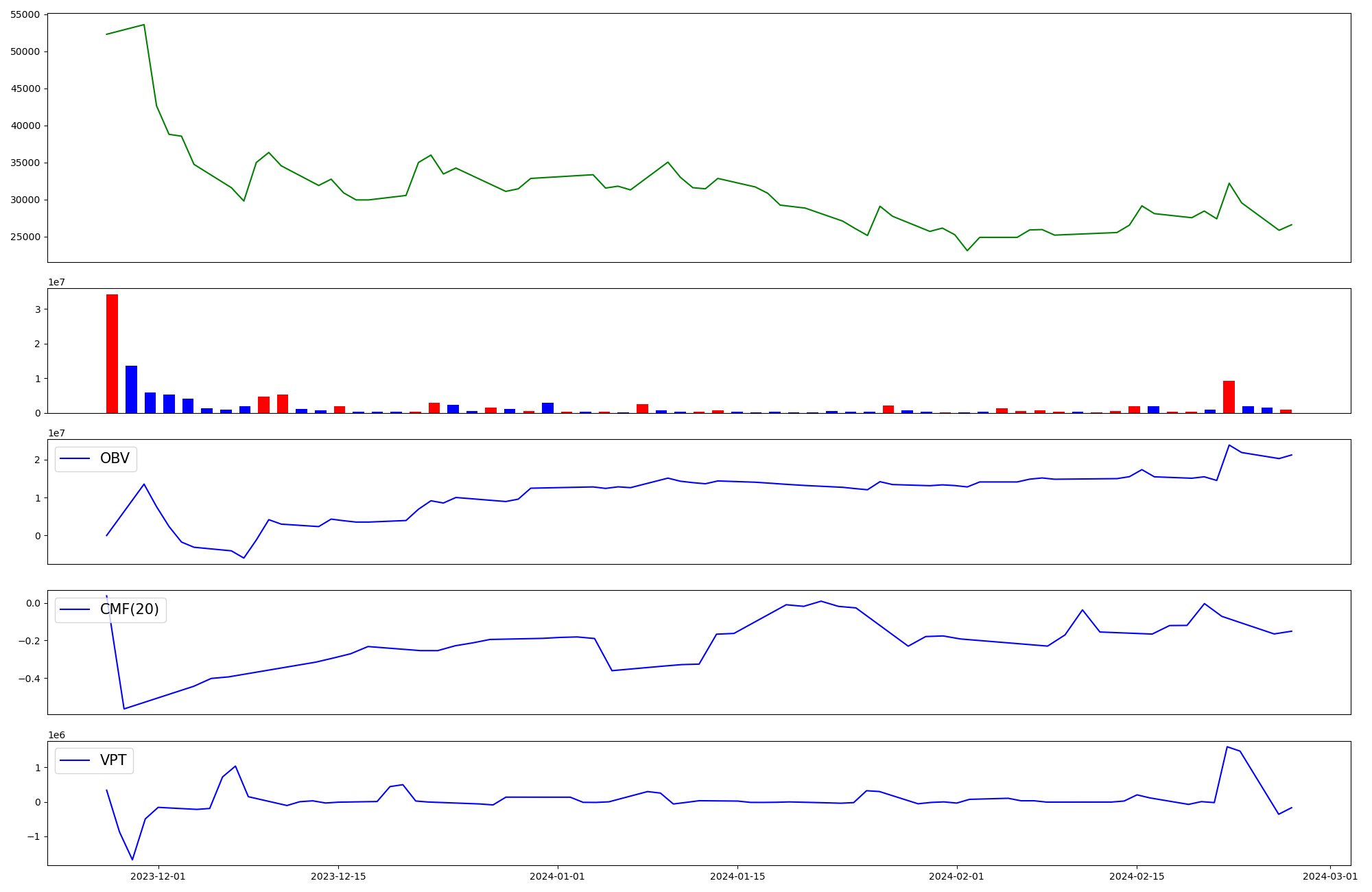Click the OBV legend label
Screen dimensions: 1372x892
[x=115, y=459]
